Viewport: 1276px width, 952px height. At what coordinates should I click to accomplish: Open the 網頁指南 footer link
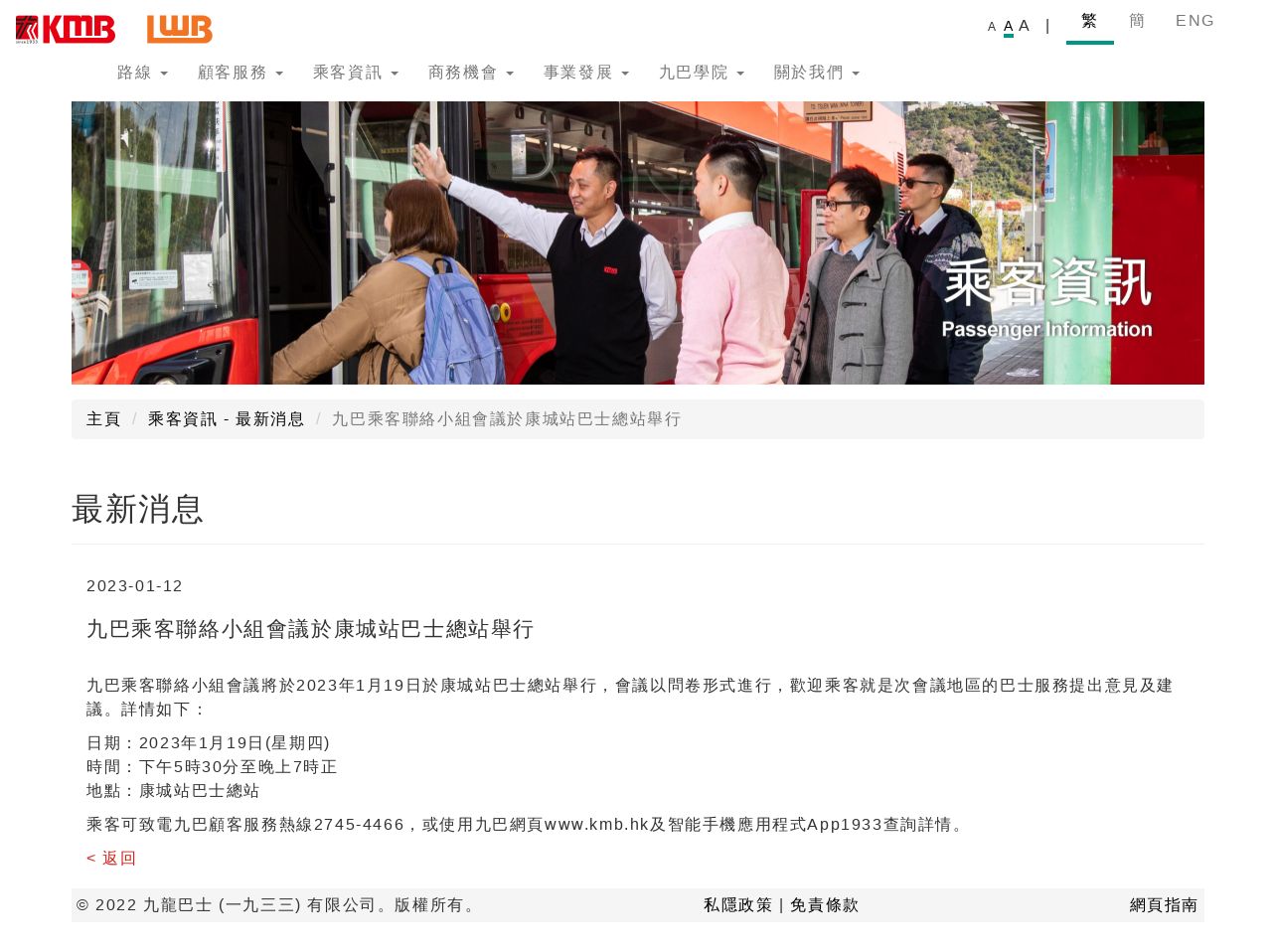coord(1164,905)
